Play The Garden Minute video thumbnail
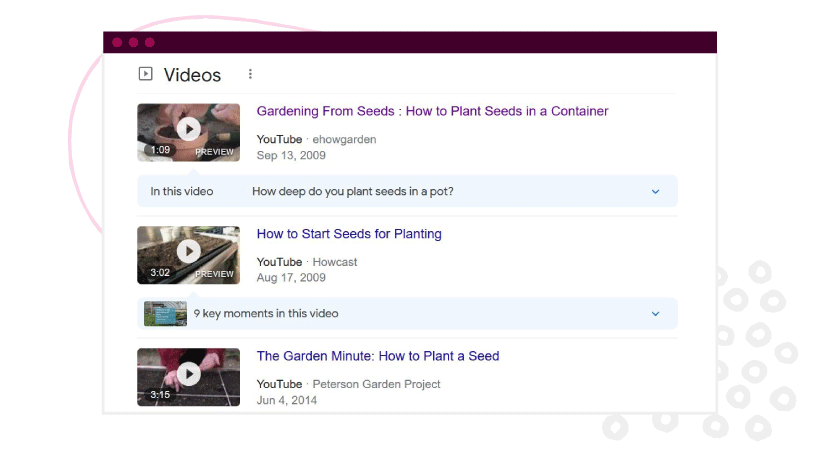Screen dimensions: 820x449 pos(188,377)
